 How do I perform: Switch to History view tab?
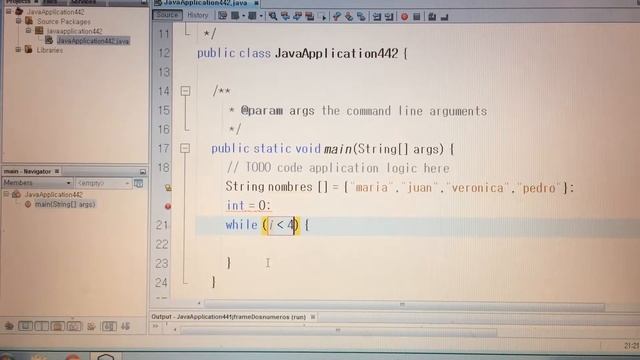coord(198,15)
